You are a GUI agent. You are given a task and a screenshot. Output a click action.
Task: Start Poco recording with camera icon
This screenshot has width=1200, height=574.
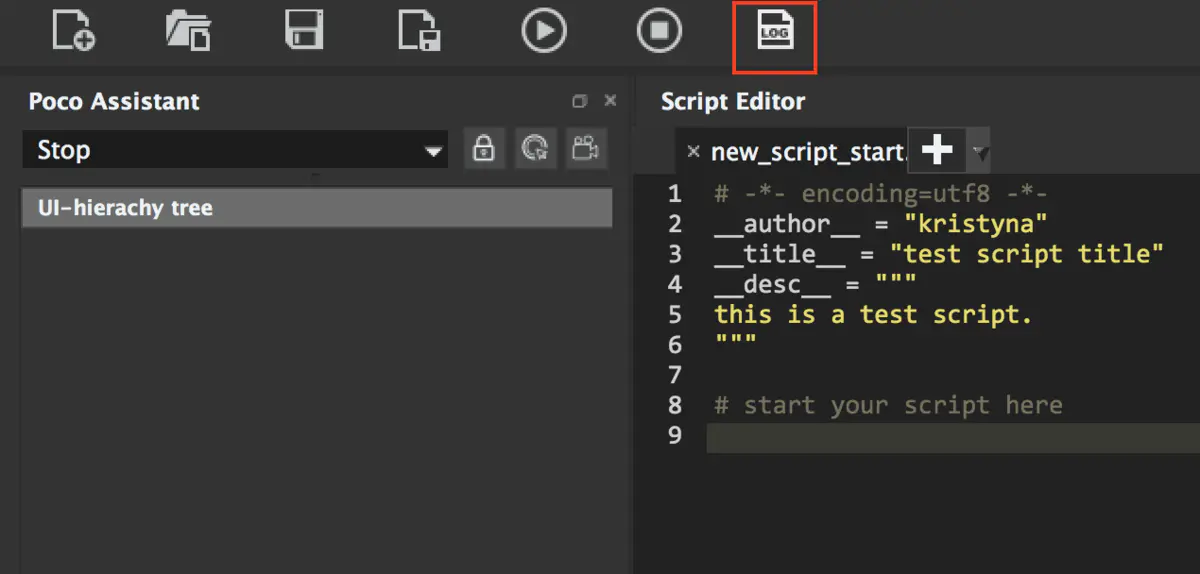[x=585, y=150]
